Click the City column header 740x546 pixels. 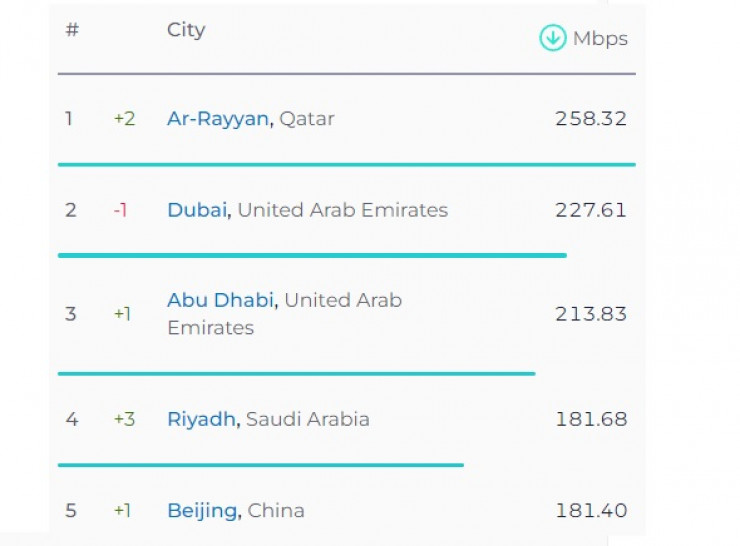tap(186, 30)
